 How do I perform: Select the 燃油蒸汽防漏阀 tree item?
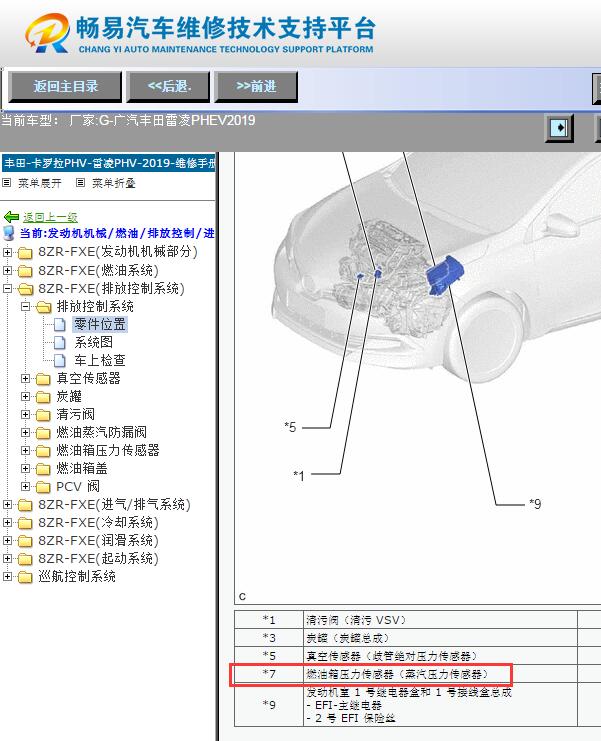coord(102,432)
